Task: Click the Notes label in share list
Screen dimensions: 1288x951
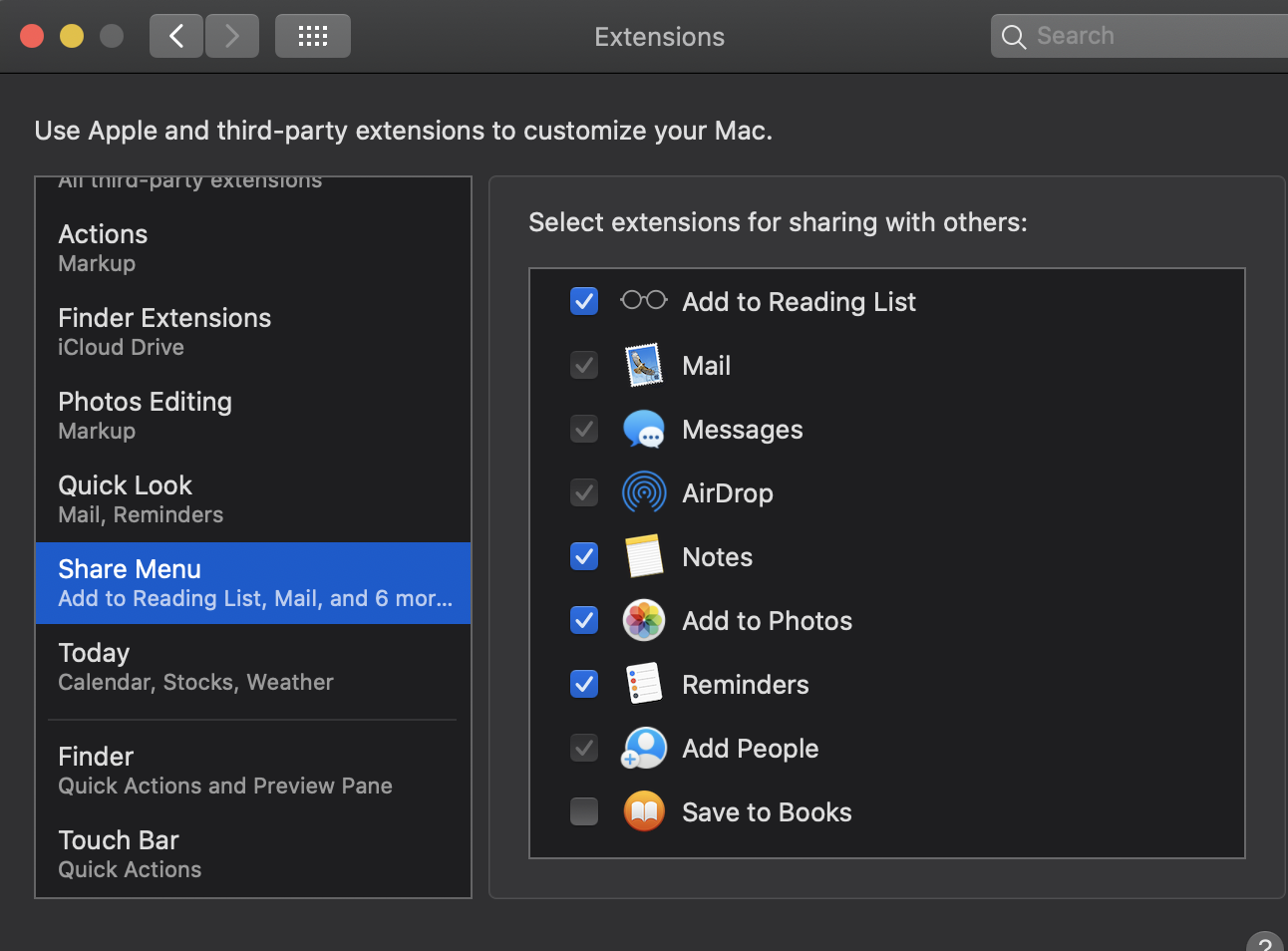Action: 717,557
